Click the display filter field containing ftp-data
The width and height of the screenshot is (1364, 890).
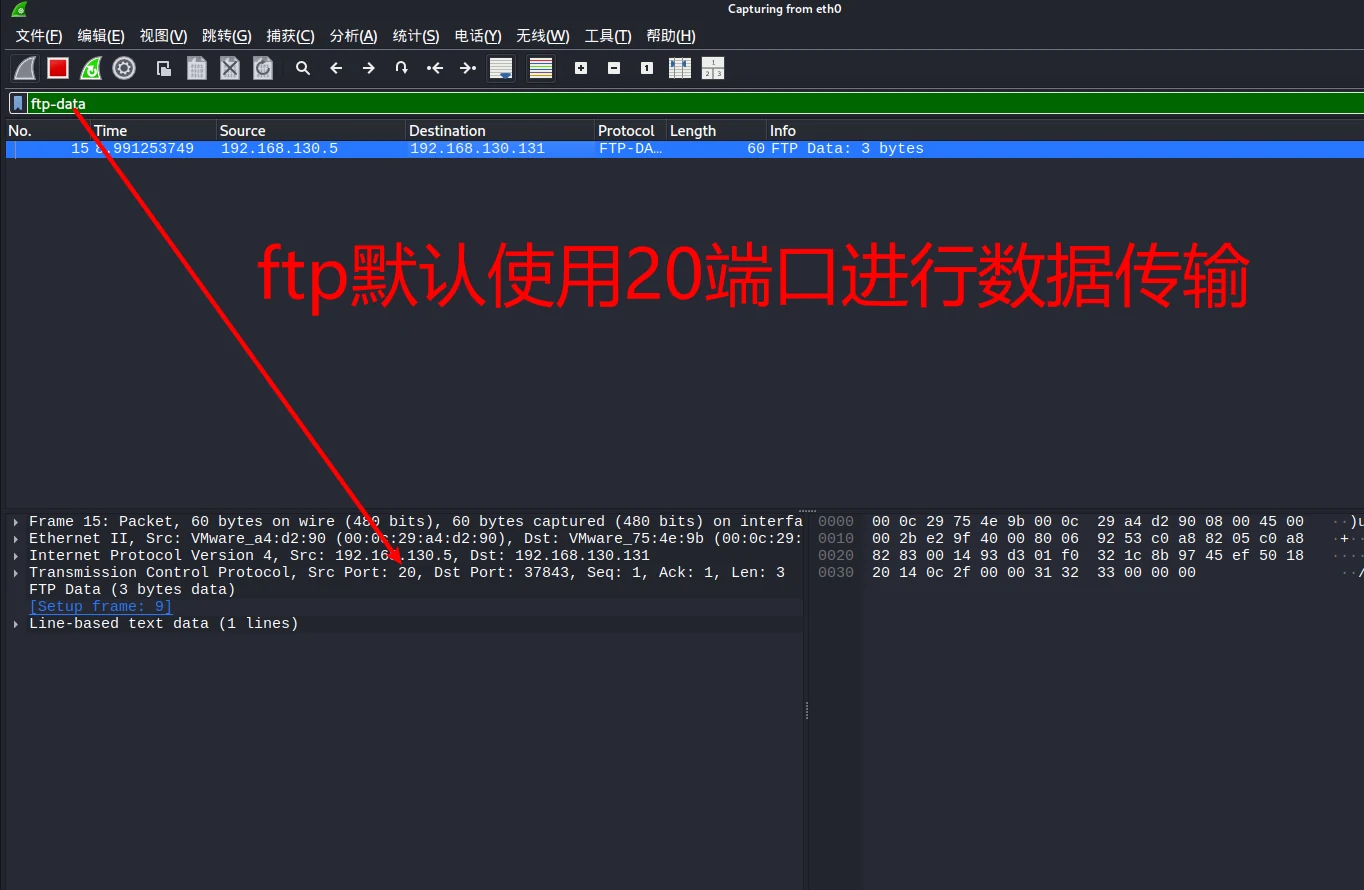[x=695, y=103]
